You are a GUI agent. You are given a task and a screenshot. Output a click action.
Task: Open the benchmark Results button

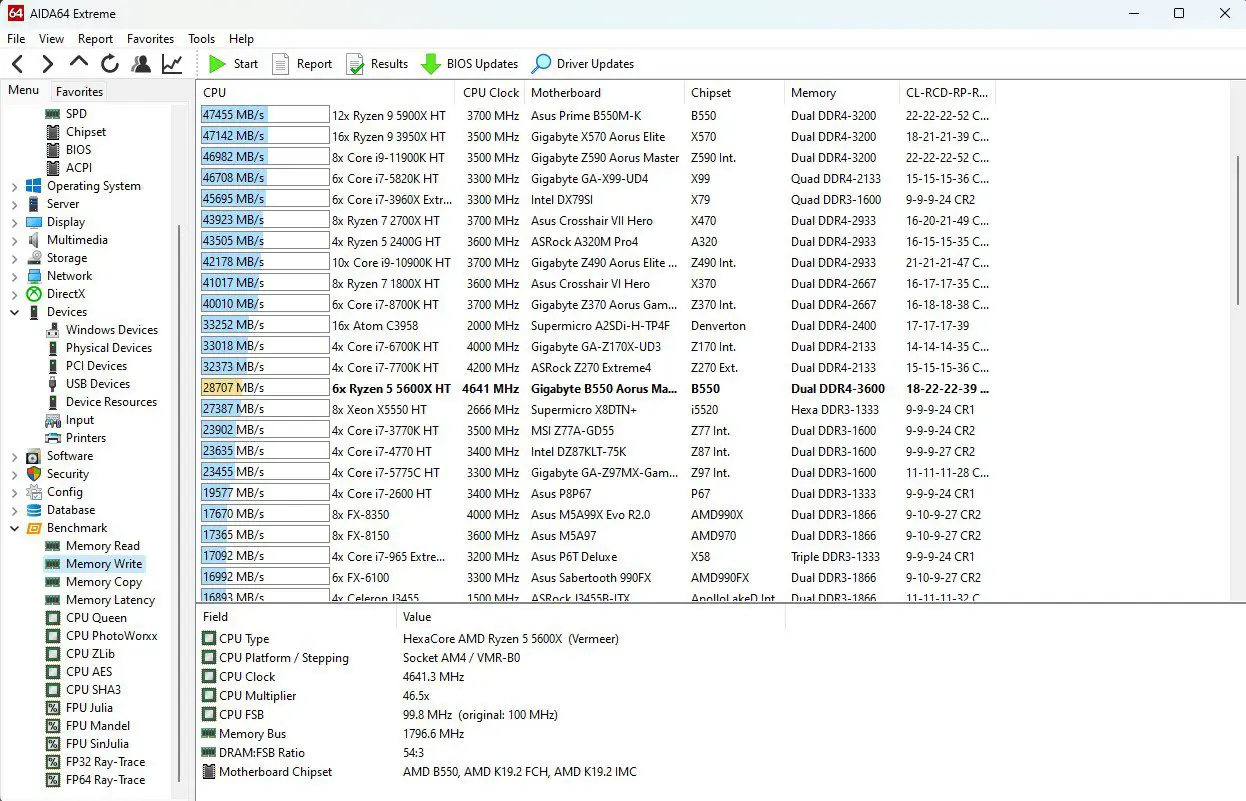(x=377, y=64)
